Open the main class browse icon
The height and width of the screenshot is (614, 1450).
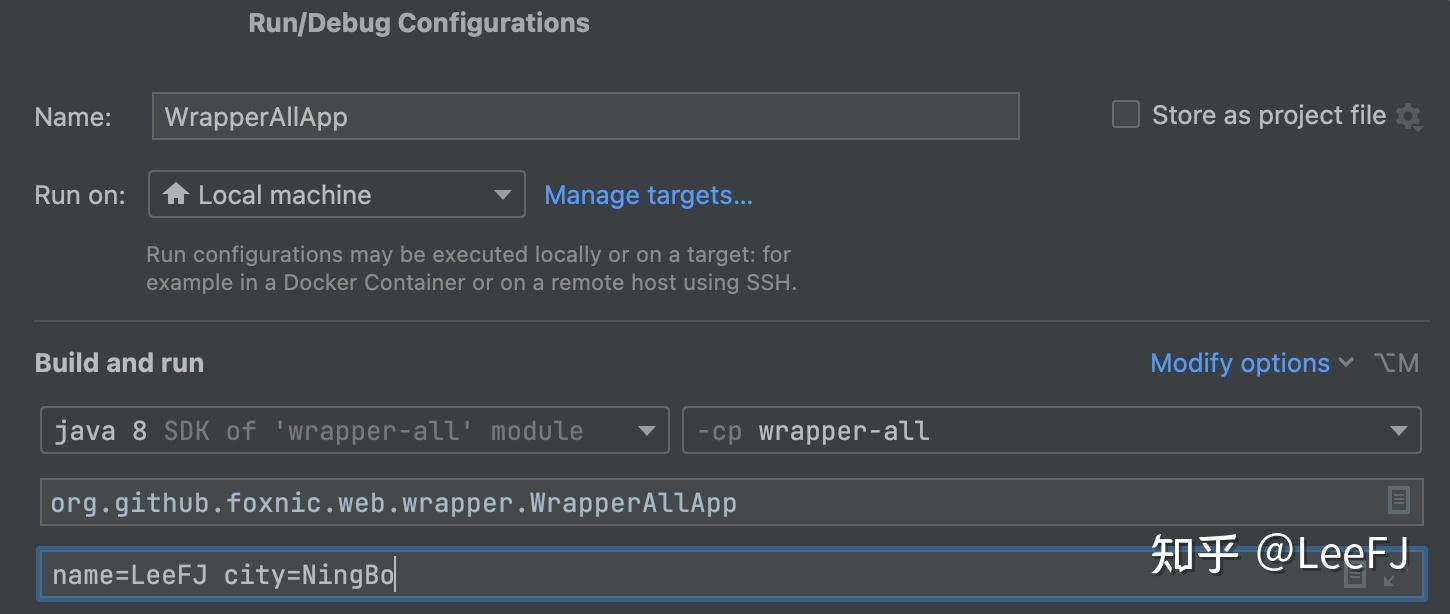tap(1398, 500)
